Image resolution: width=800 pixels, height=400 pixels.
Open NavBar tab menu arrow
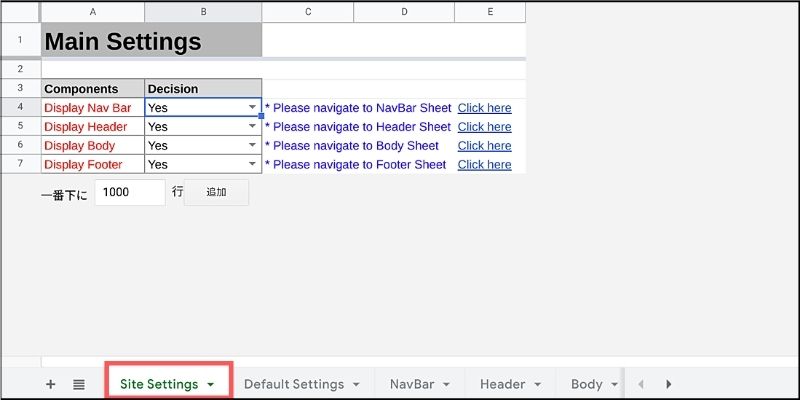tap(446, 385)
